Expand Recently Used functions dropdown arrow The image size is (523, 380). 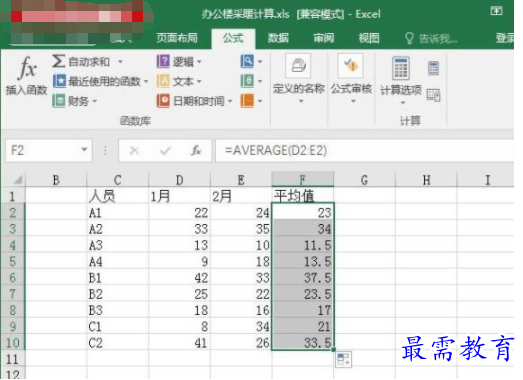(146, 81)
